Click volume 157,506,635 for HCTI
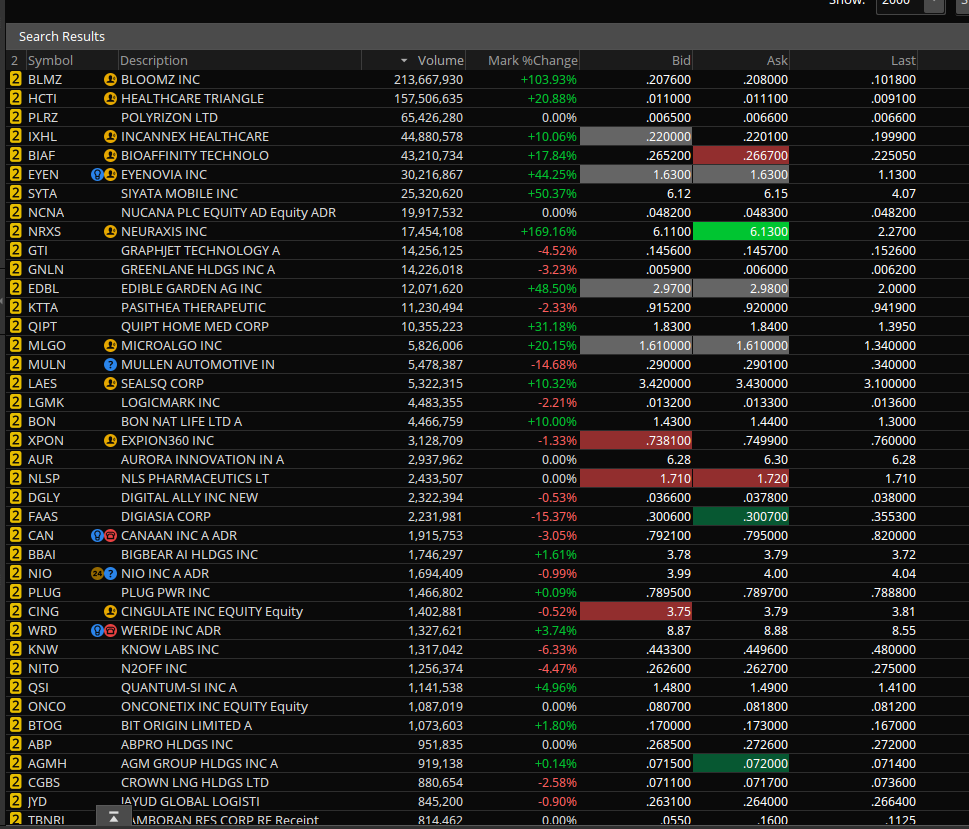The image size is (969, 829). click(428, 98)
